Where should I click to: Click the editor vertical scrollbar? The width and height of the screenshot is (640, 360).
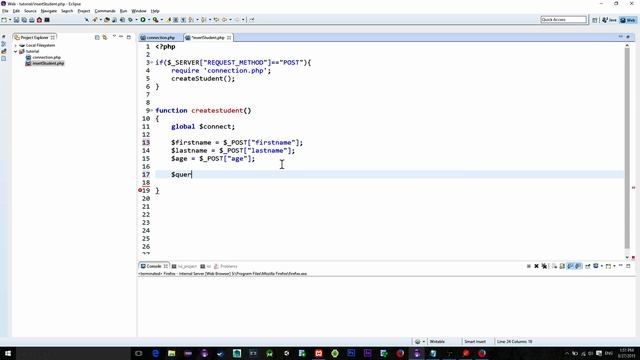pyautogui.click(x=627, y=147)
